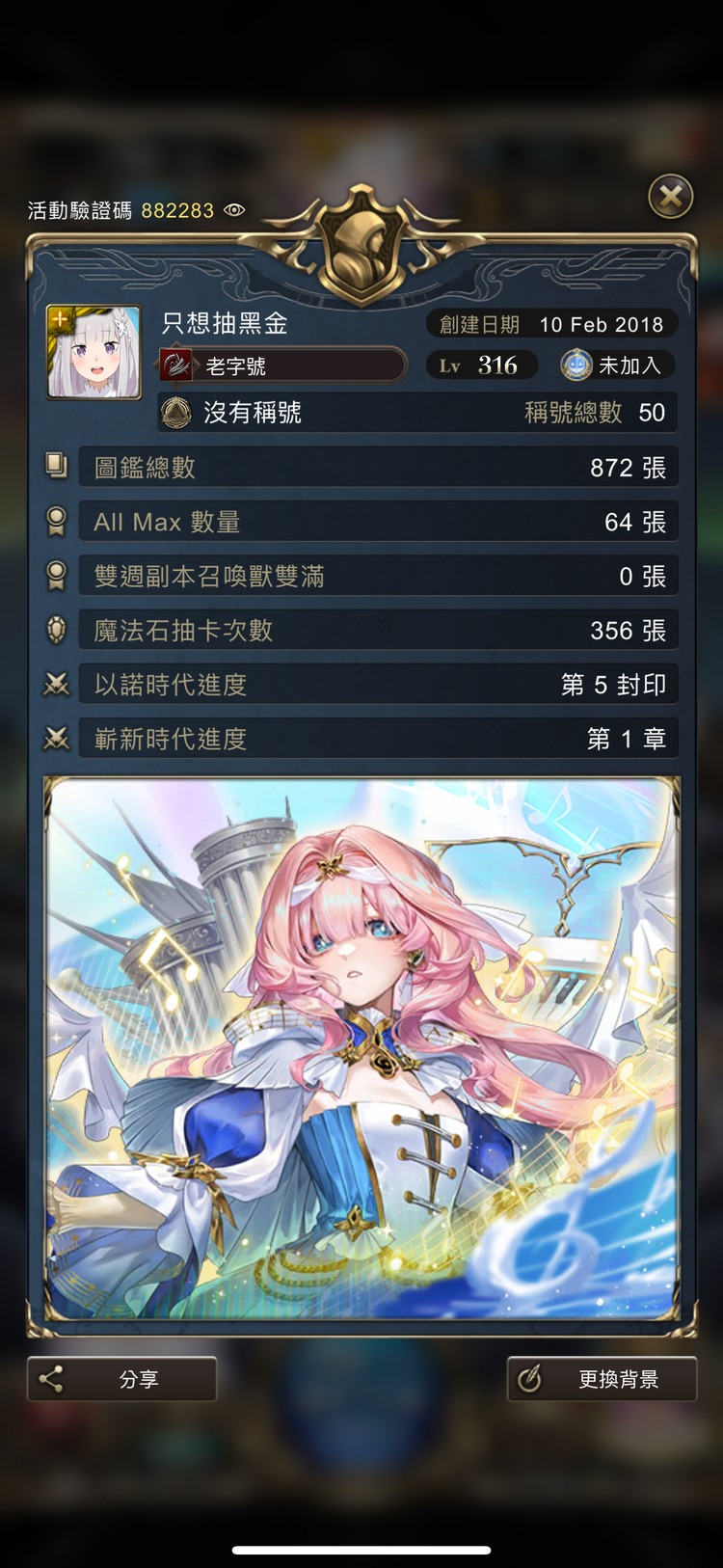Tap the level Lv 316 badge
This screenshot has height=1568, width=723.
(x=481, y=365)
